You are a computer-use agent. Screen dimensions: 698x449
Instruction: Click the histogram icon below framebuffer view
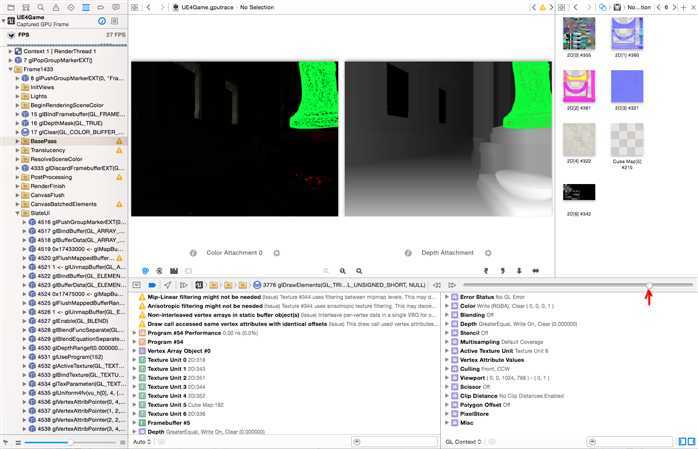pyautogui.click(x=174, y=271)
